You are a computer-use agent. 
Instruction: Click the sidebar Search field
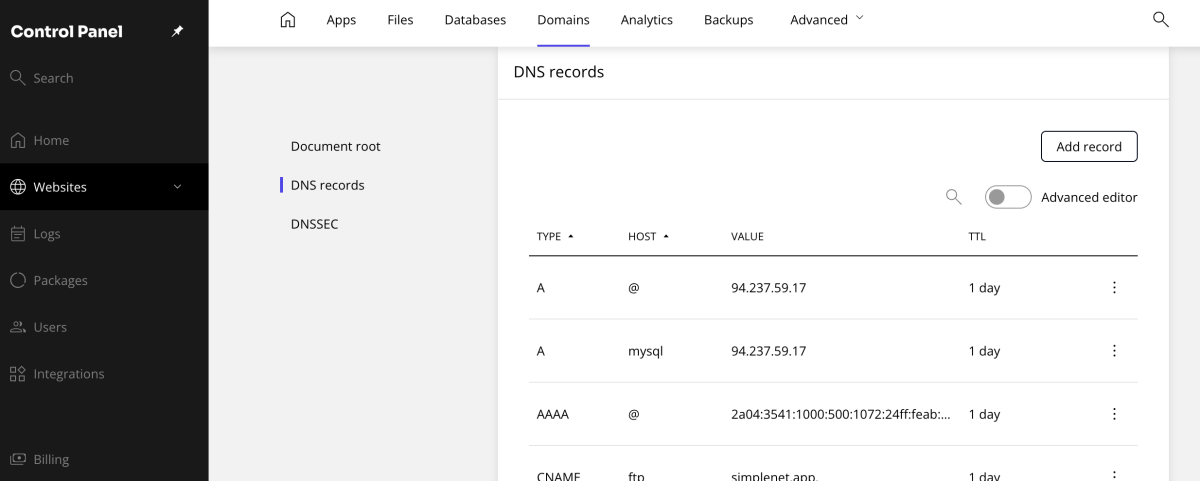point(53,78)
